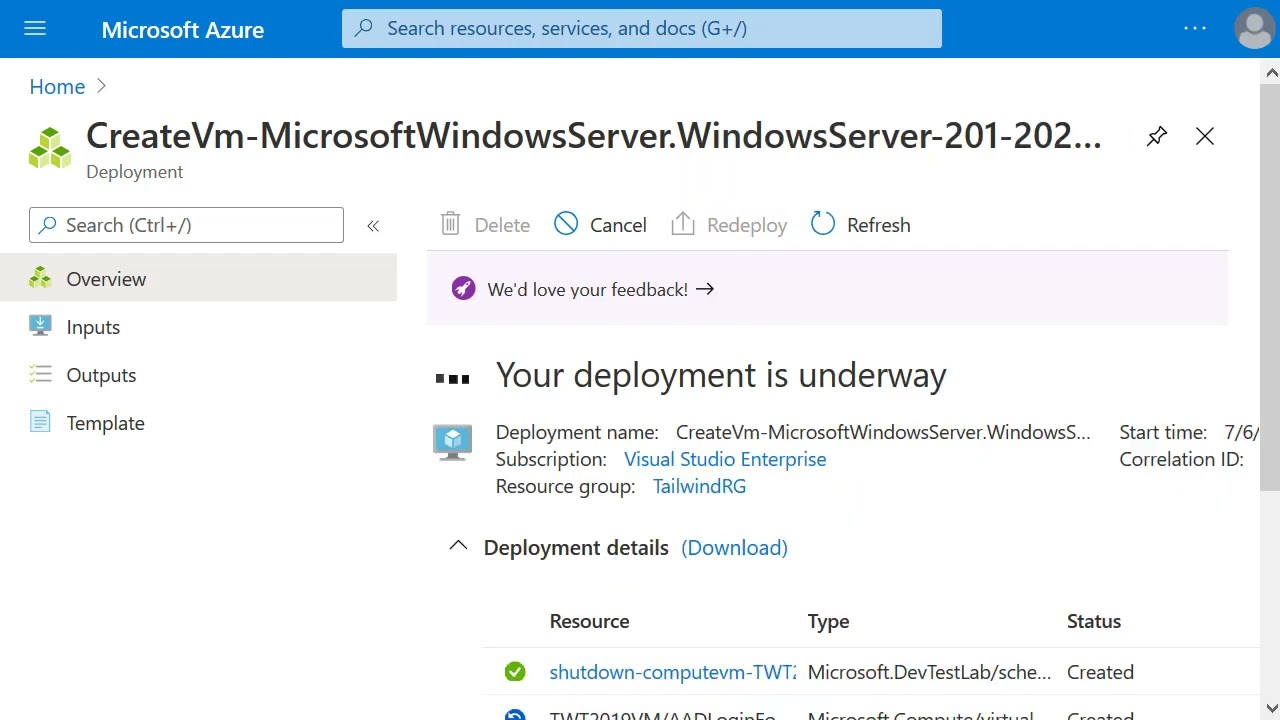Click the breadcrumb chevron after Home
This screenshot has height=720, width=1280.
pyautogui.click(x=101, y=86)
